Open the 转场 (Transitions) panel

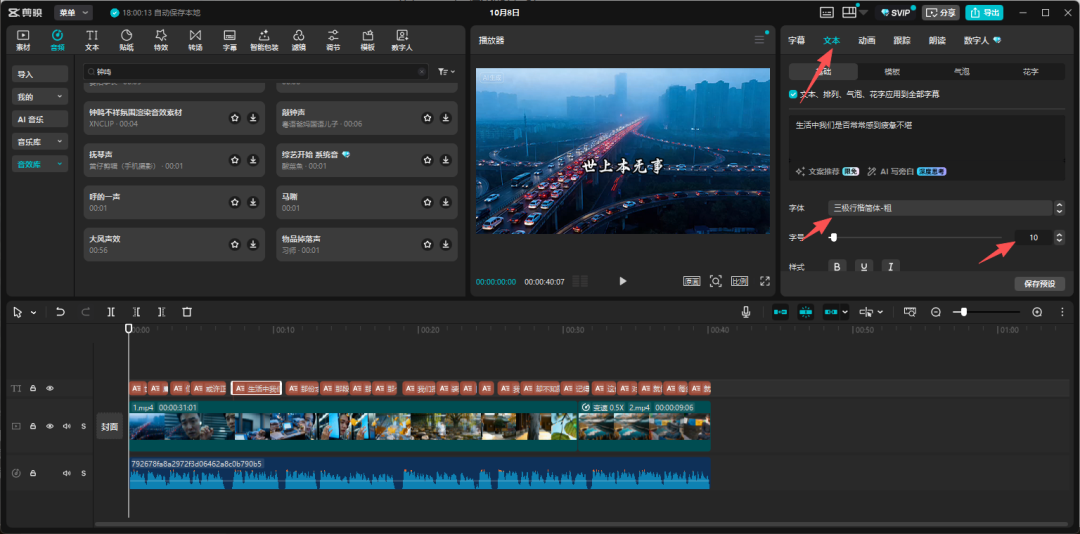click(x=195, y=40)
